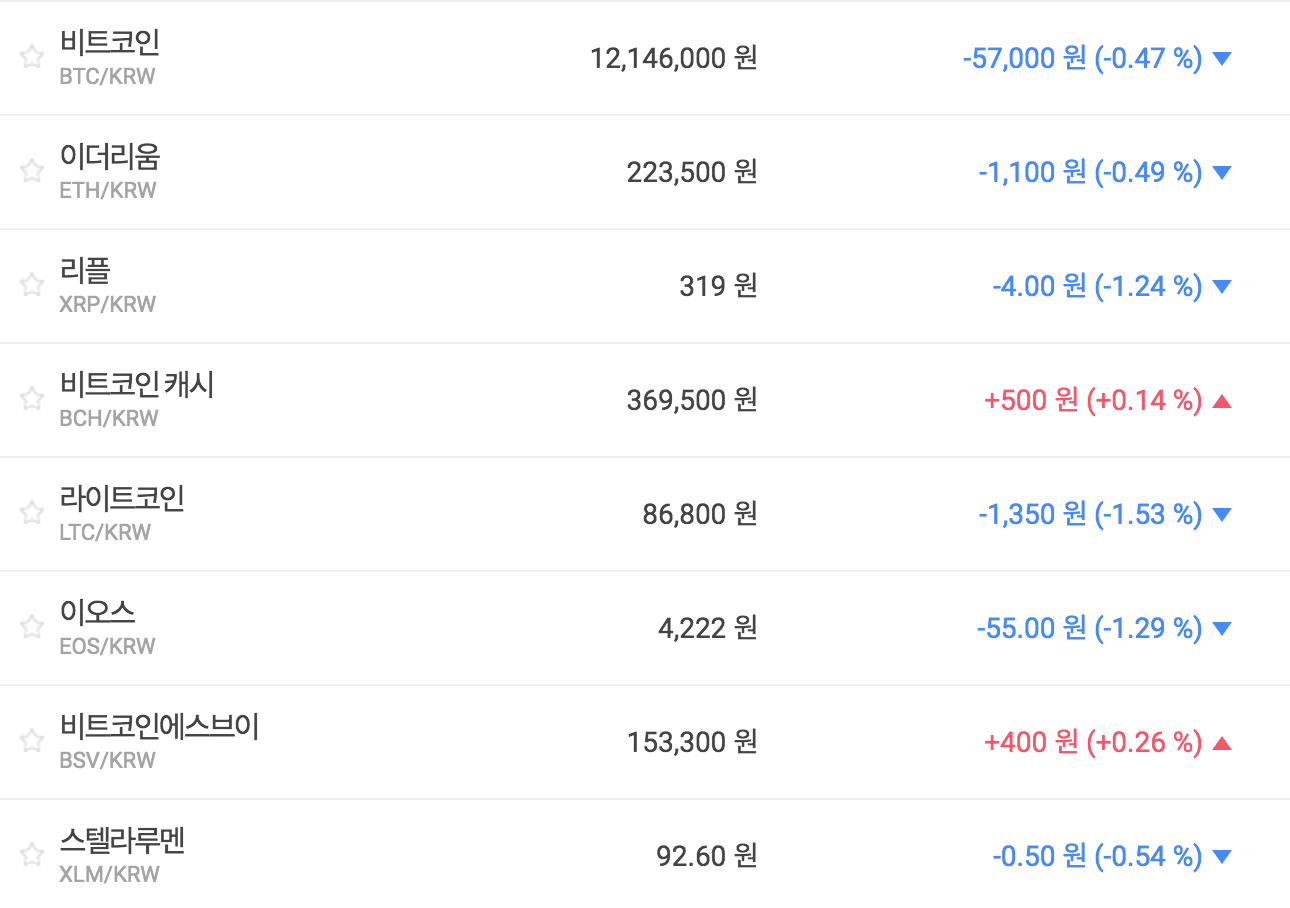This screenshot has height=908, width=1290.
Task: Click the blue down arrow for Bitcoin
Action: tap(1221, 58)
